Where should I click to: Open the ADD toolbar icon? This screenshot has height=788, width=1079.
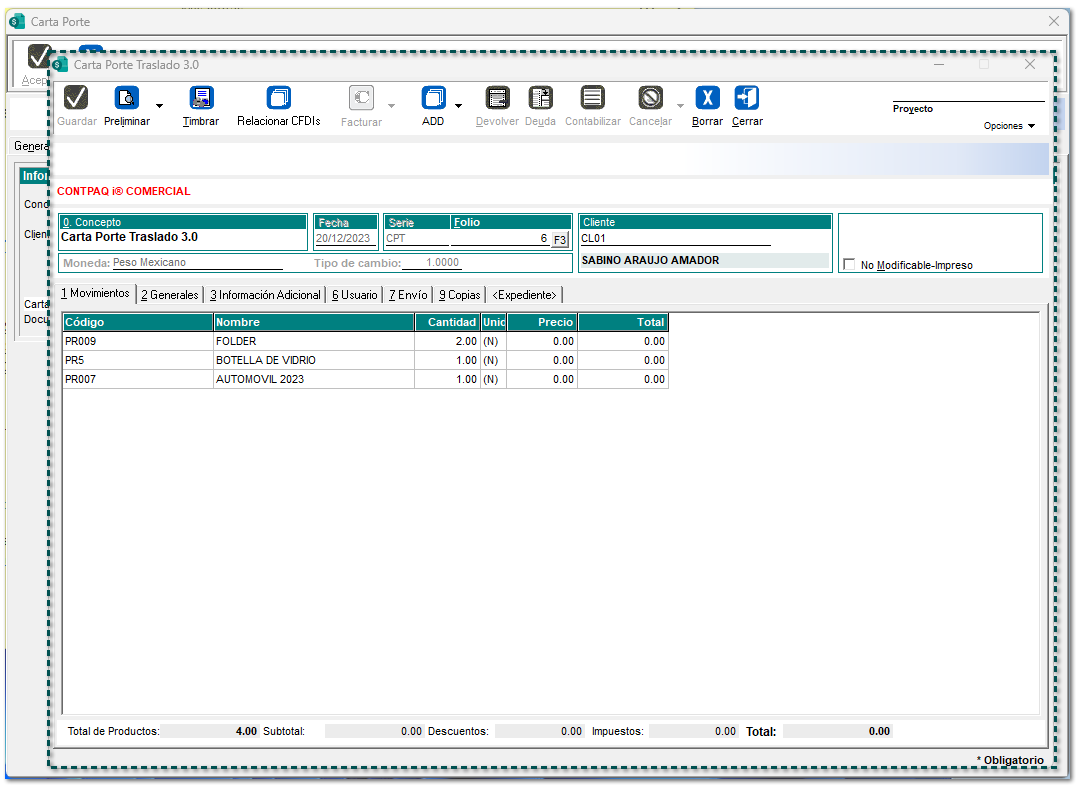click(x=433, y=98)
